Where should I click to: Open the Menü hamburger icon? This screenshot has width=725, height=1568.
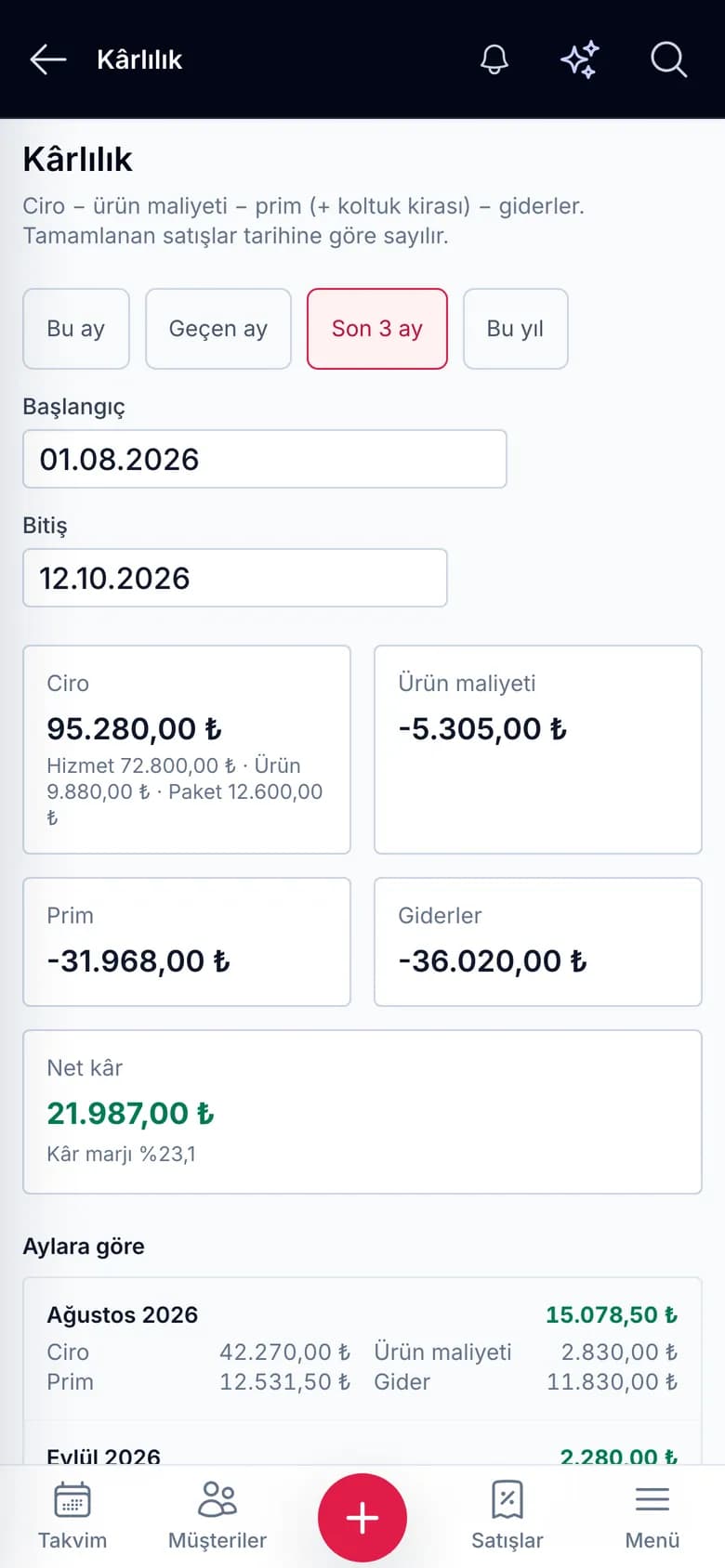[652, 1499]
